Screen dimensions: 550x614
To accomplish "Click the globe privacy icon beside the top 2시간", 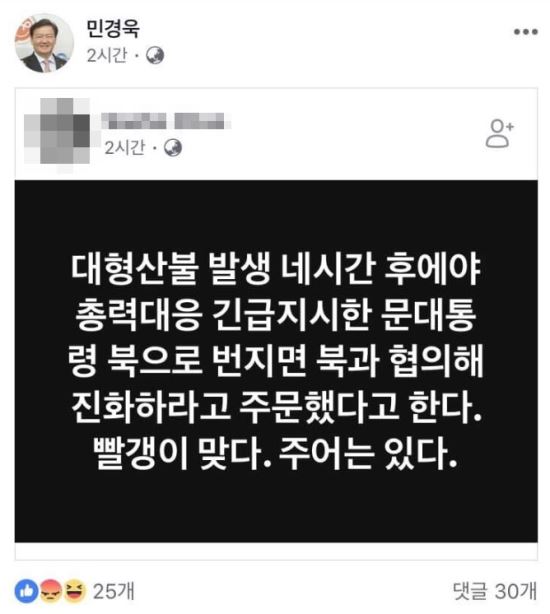I will pos(155,55).
